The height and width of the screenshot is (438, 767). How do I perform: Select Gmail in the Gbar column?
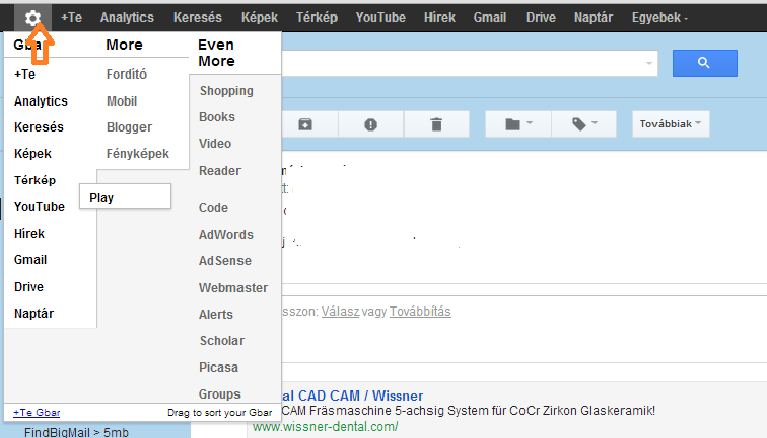[30, 260]
